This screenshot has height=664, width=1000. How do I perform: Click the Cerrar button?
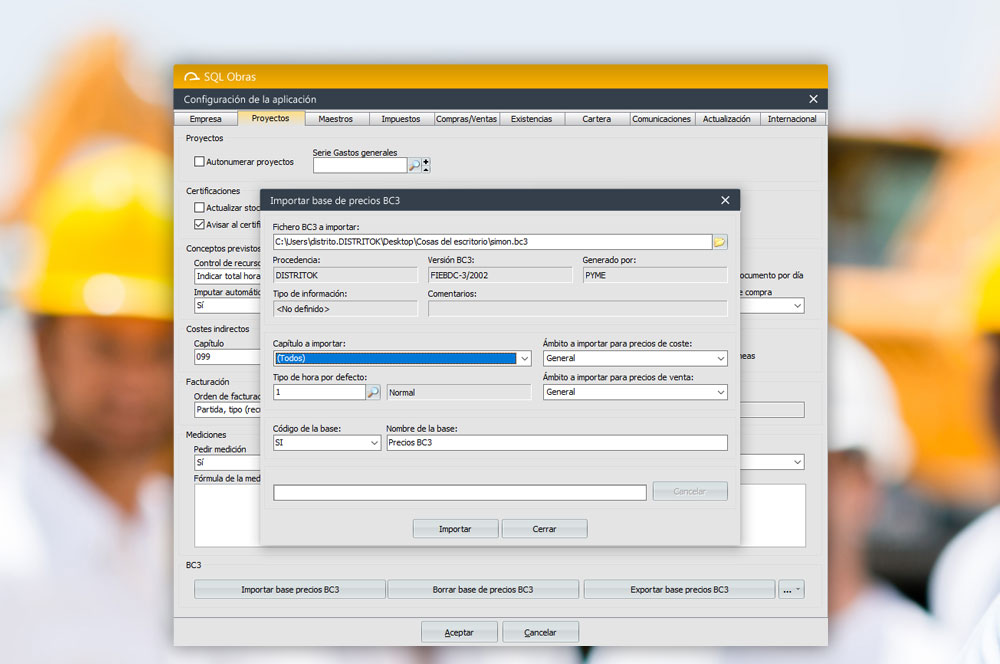tap(544, 529)
